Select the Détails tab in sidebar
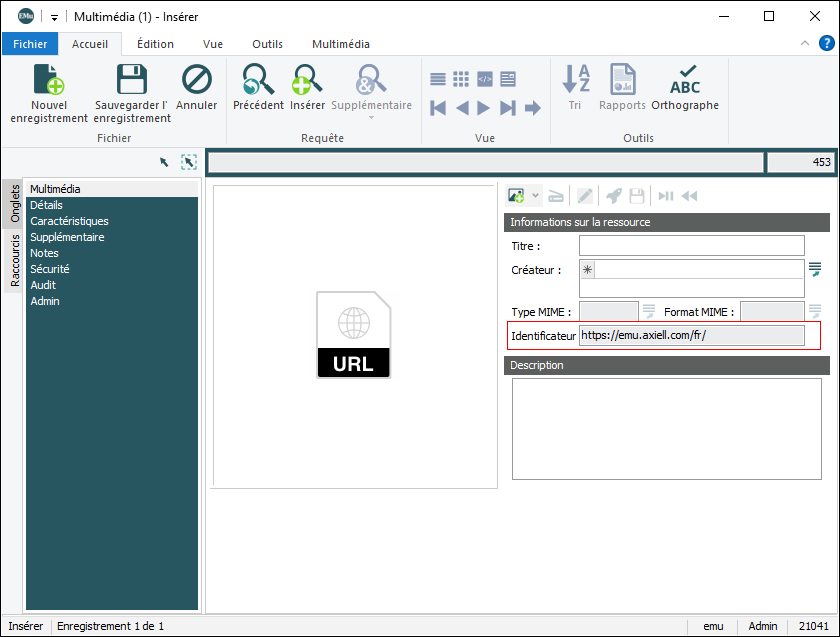 47,205
